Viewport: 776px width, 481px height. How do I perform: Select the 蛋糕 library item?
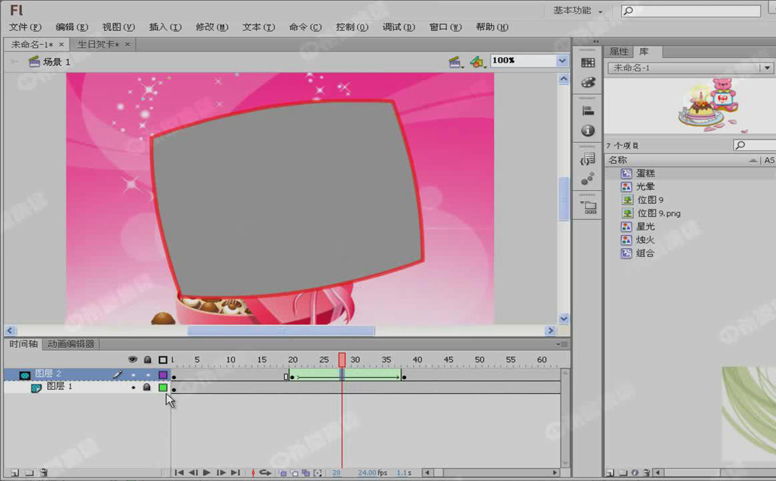pyautogui.click(x=645, y=173)
